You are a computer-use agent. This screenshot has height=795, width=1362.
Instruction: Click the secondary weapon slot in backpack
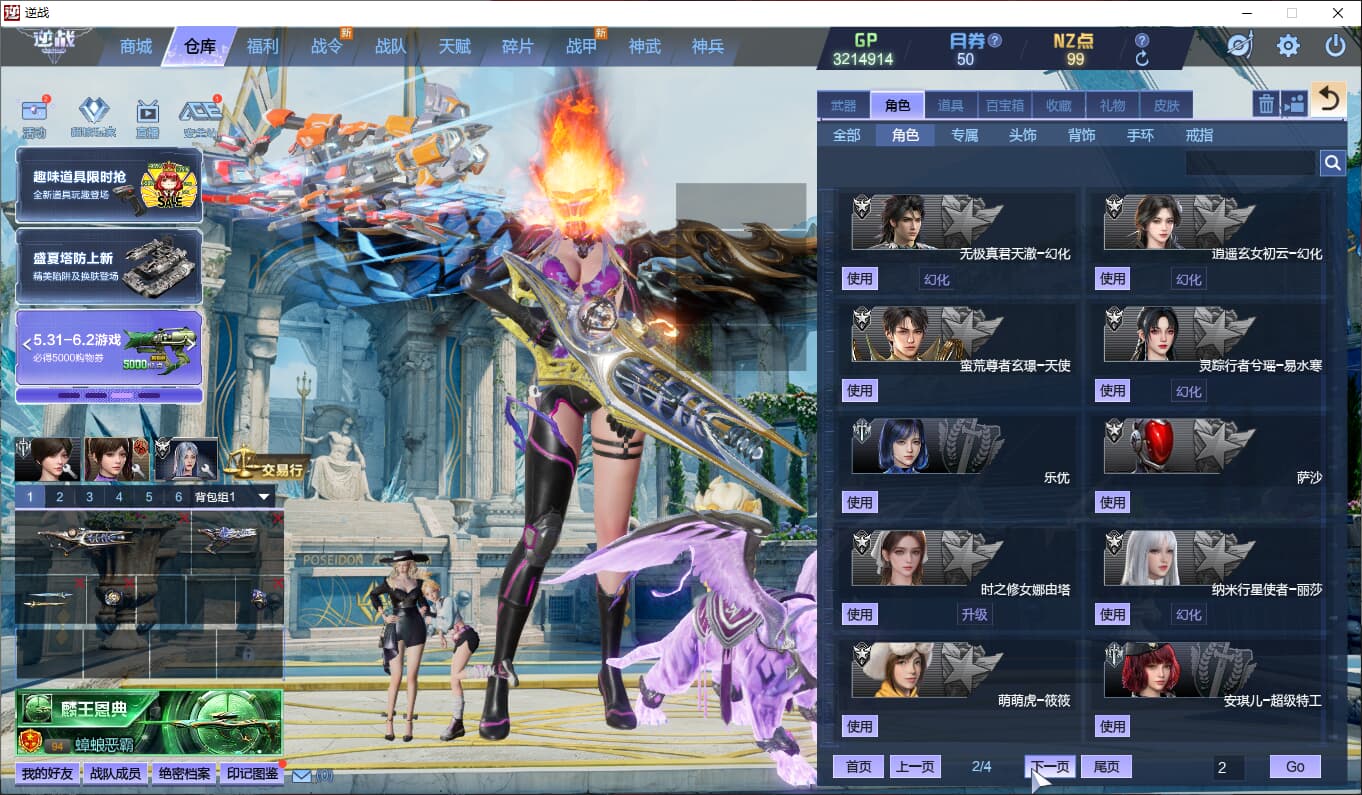coord(237,541)
